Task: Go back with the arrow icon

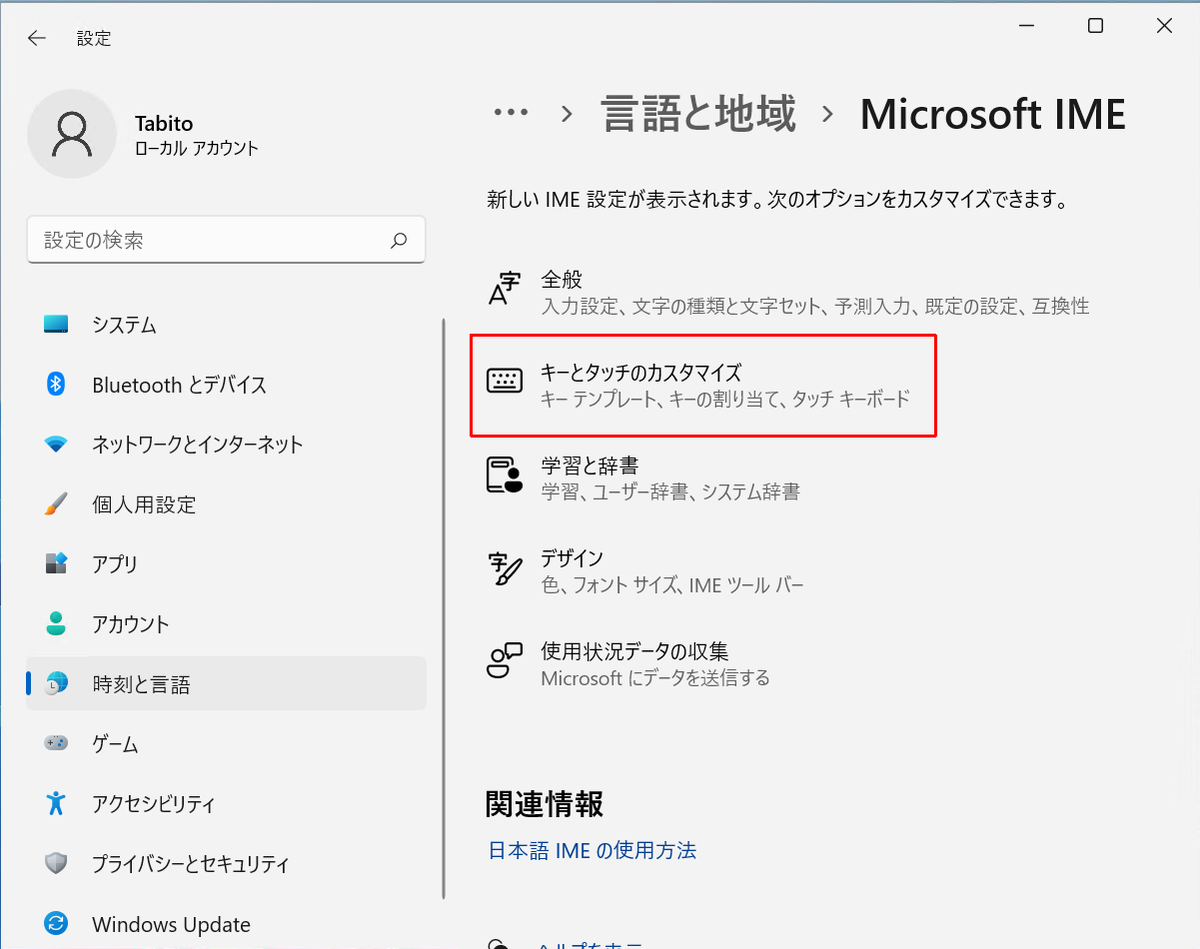Action: click(x=37, y=38)
